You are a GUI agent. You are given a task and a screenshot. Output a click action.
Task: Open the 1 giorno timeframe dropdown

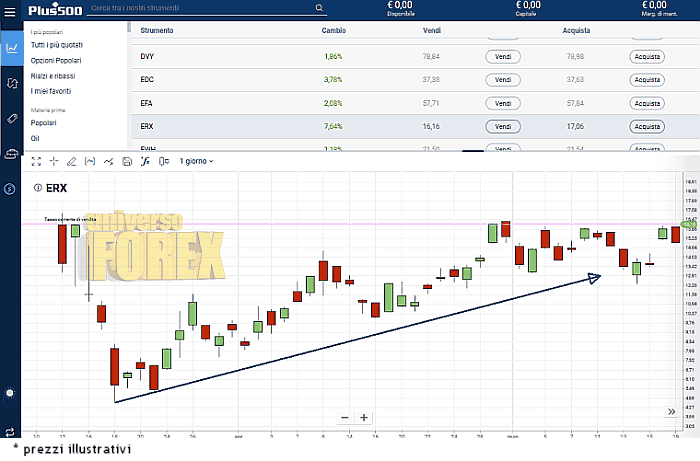(196, 161)
